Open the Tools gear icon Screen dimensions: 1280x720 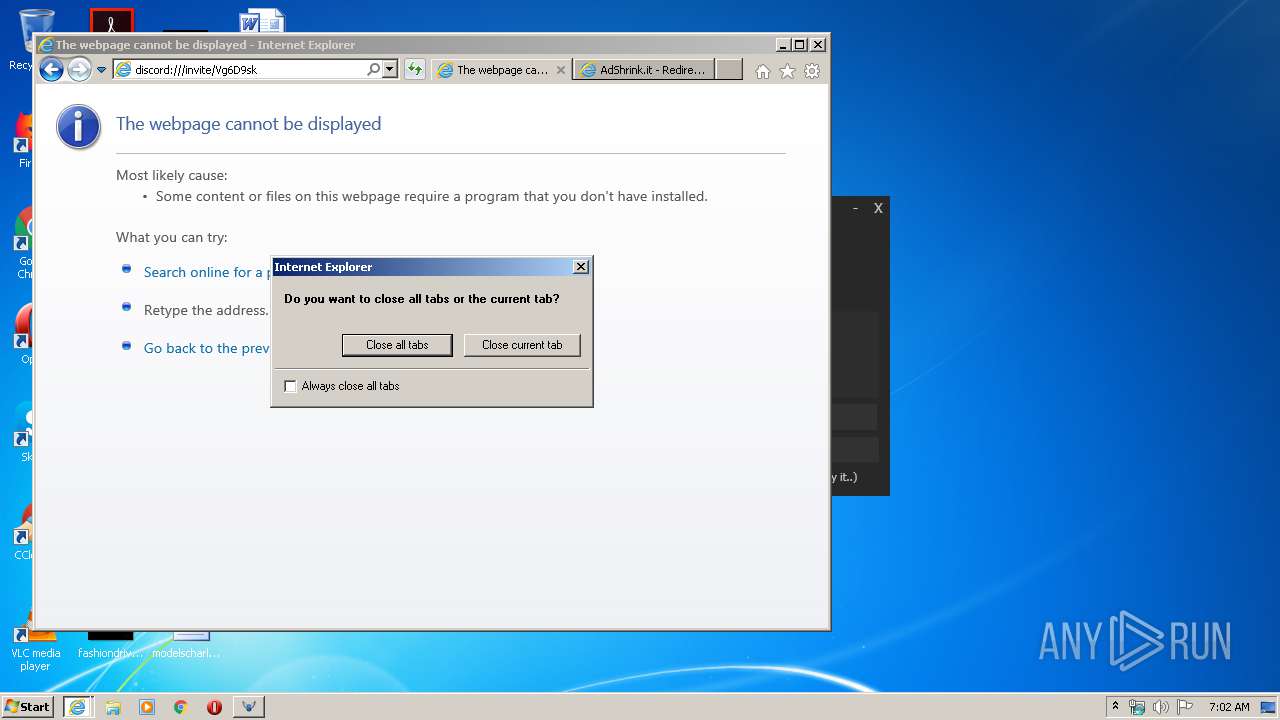pos(812,71)
